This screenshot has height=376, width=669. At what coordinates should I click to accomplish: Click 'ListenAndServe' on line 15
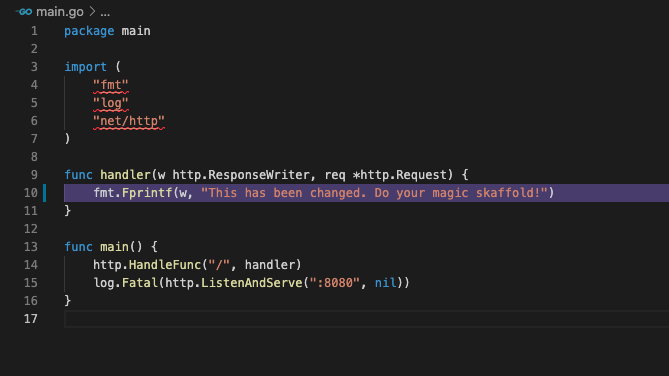251,283
